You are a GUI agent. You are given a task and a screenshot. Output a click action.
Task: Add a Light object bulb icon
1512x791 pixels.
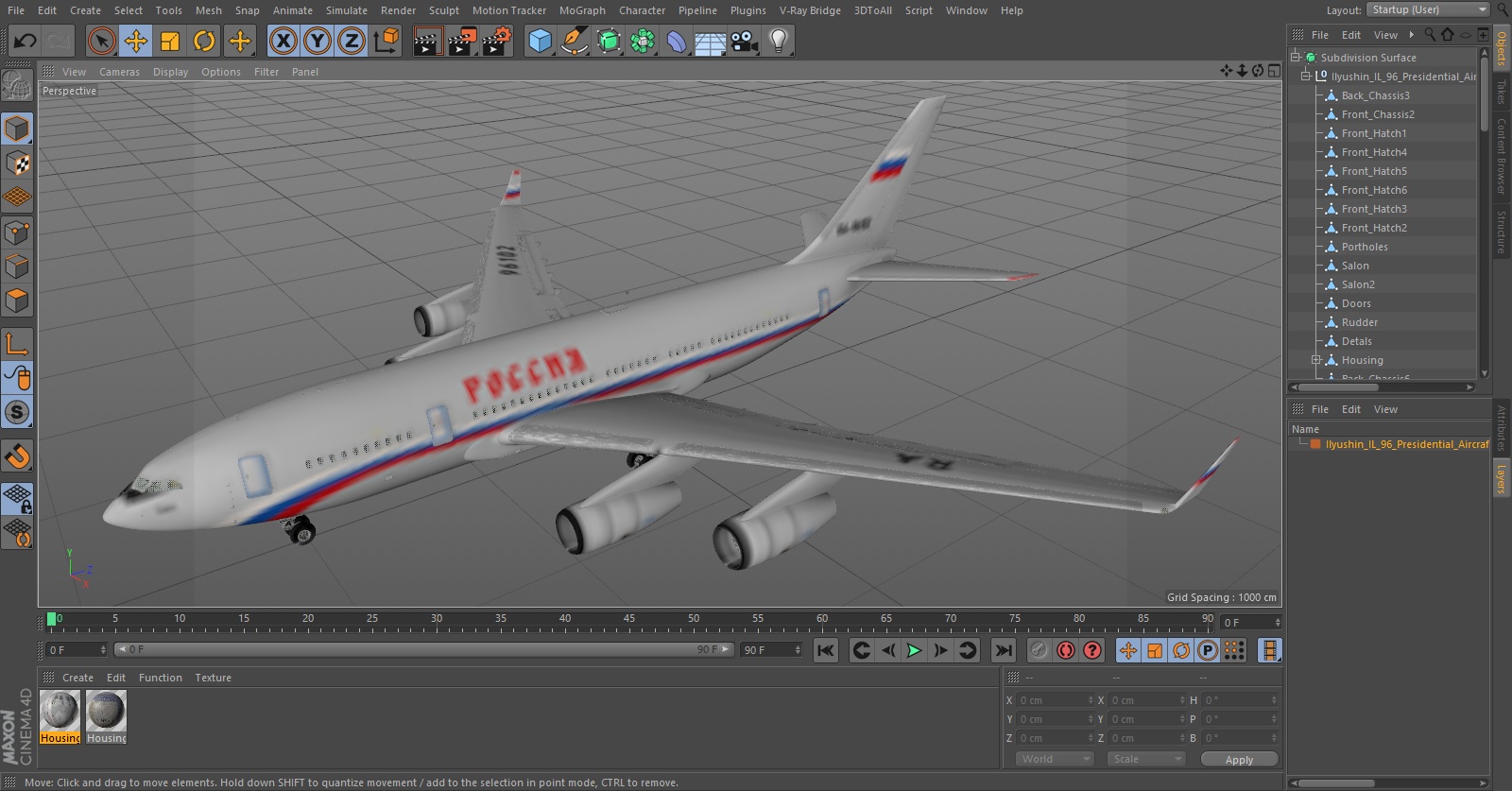(x=779, y=41)
